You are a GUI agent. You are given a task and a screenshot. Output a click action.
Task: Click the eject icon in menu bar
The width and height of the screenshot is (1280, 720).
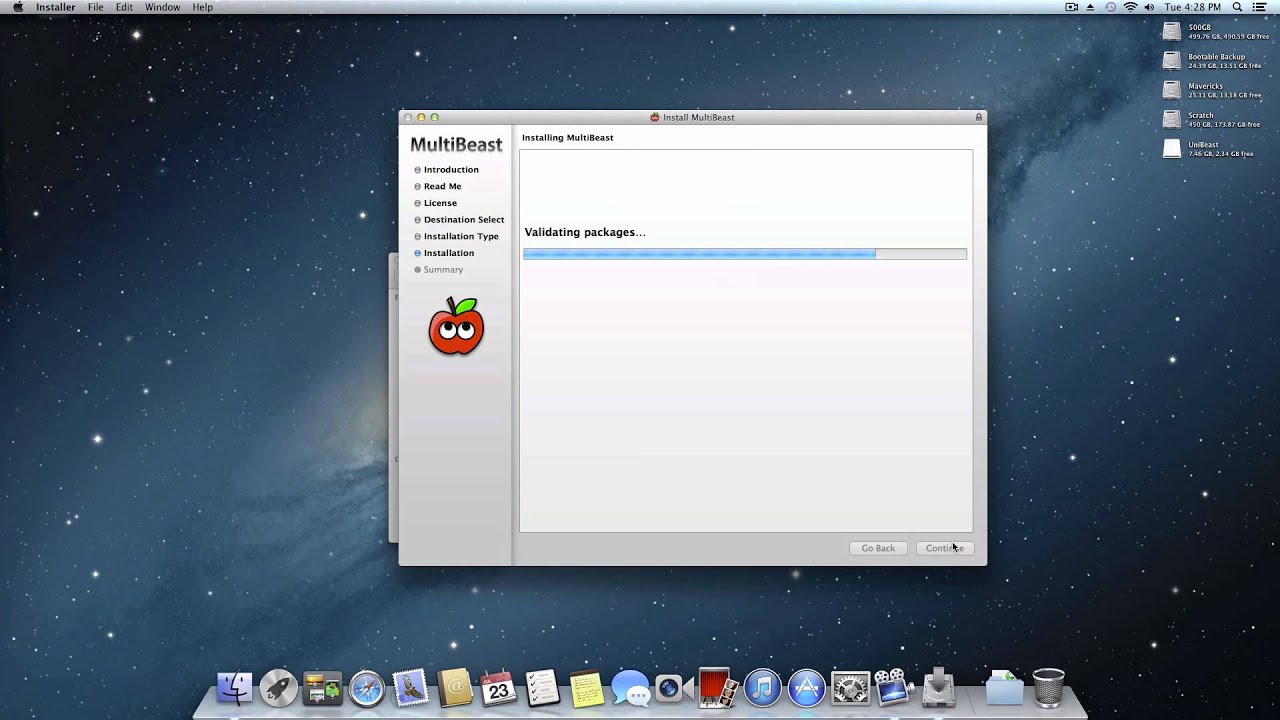pyautogui.click(x=1090, y=7)
